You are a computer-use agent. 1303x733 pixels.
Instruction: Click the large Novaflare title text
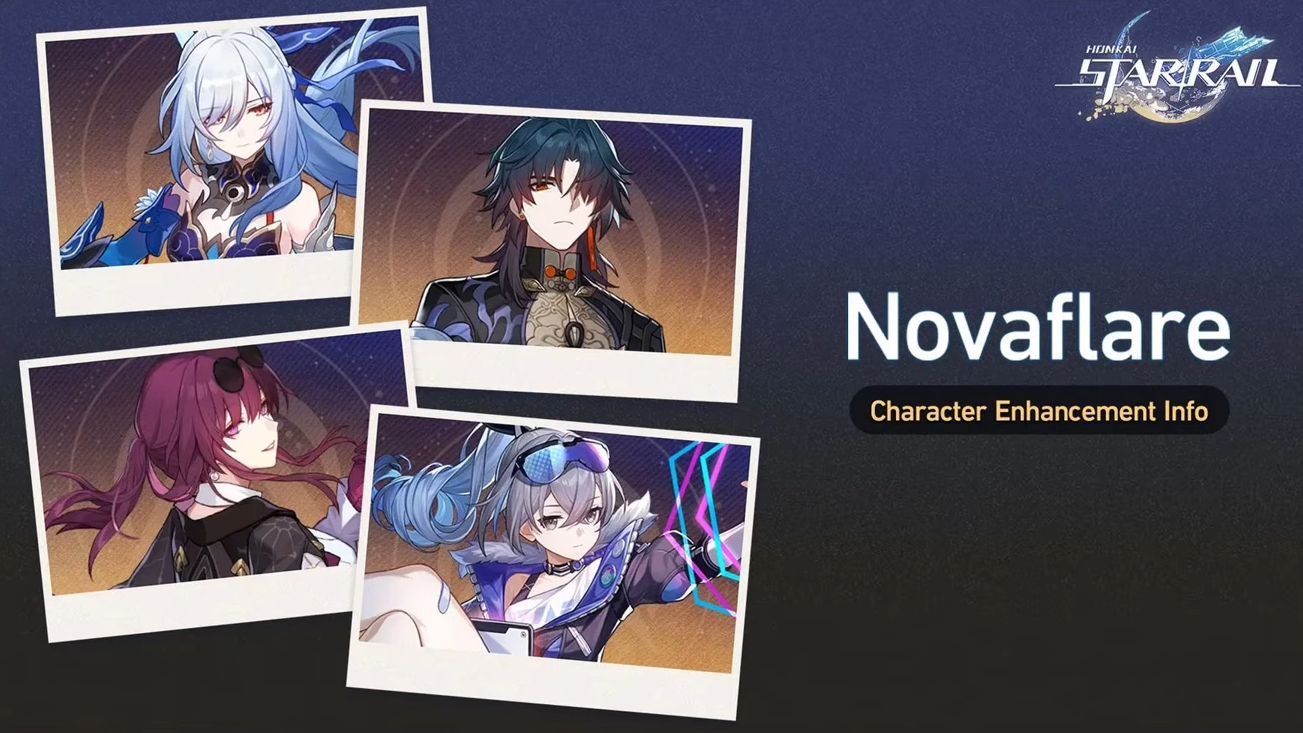[1038, 328]
